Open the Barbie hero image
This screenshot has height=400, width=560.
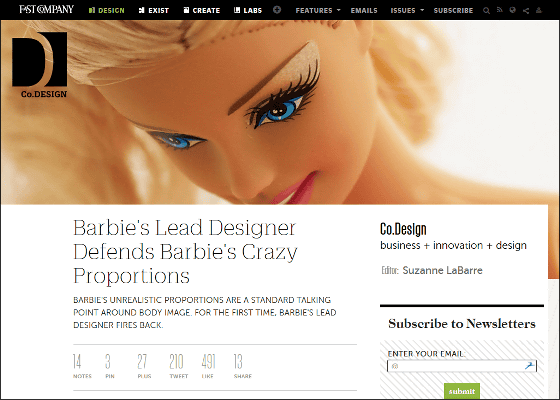pos(280,112)
